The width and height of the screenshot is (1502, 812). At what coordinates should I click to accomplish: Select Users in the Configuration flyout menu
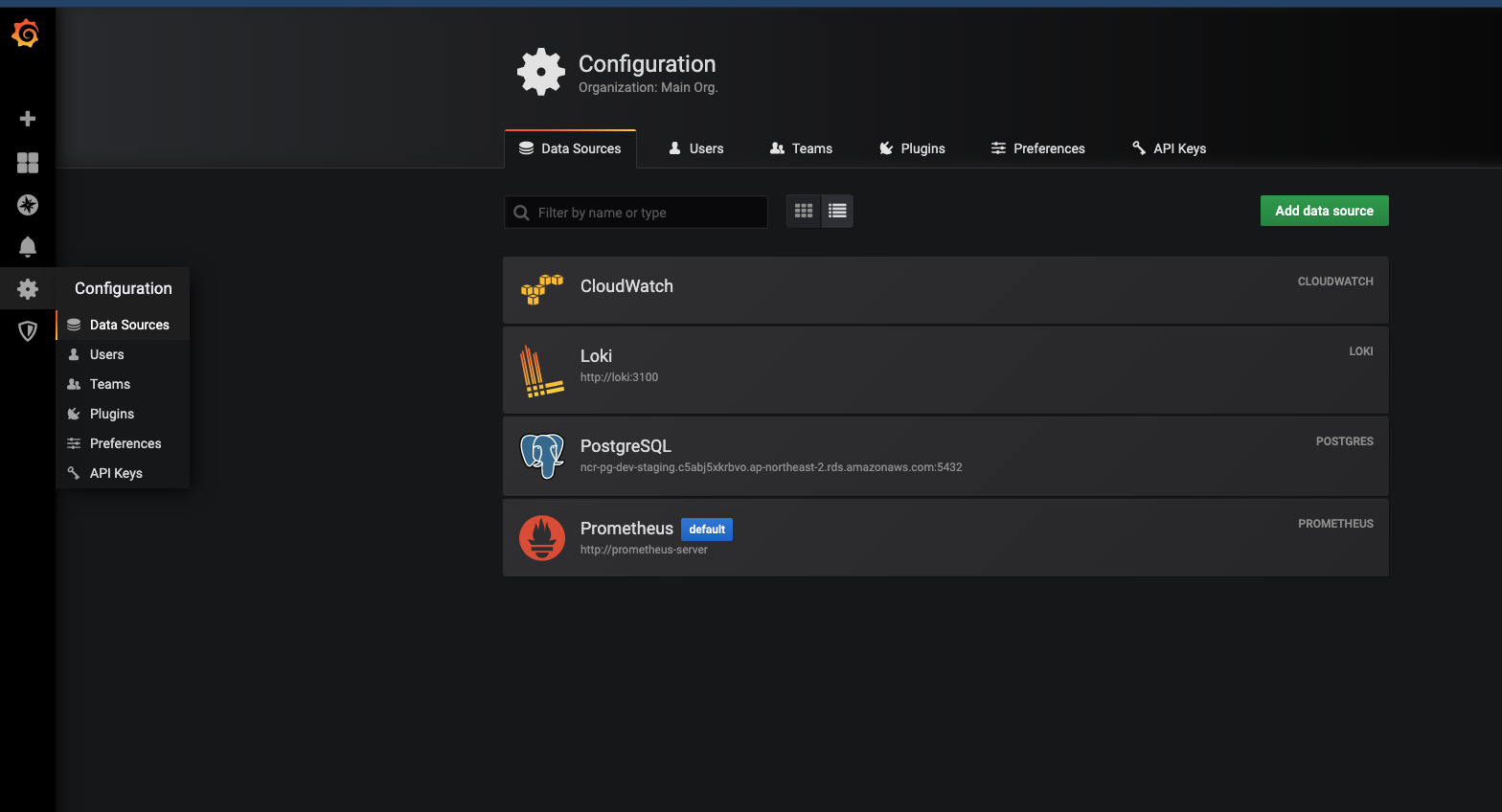pos(123,354)
